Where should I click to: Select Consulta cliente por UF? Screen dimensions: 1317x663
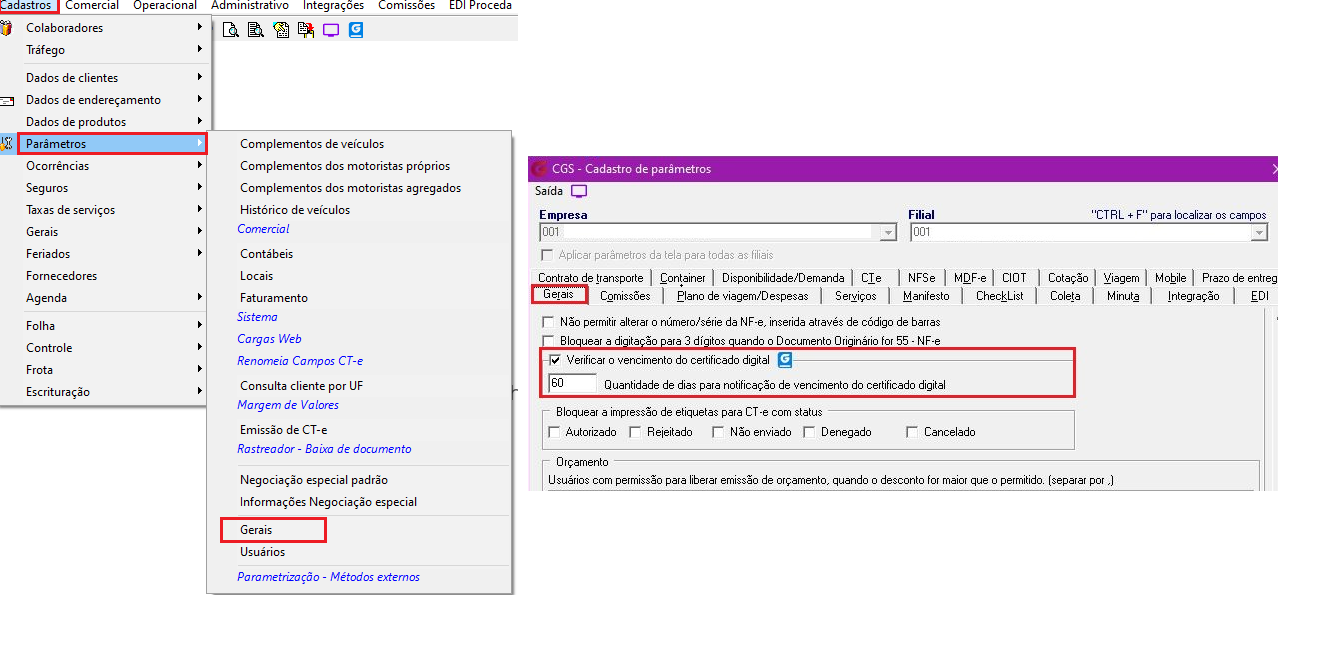(301, 386)
